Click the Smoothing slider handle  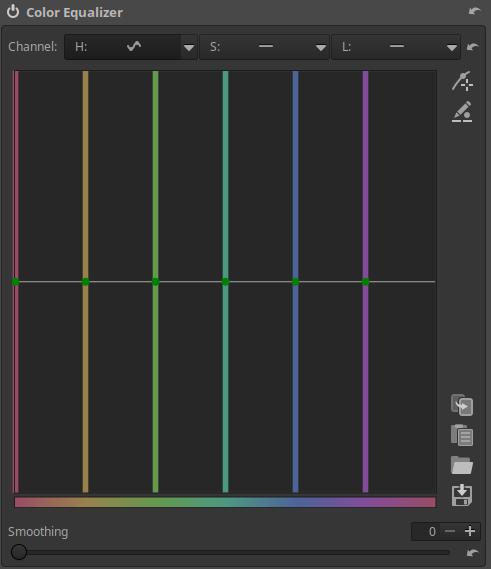point(19,552)
